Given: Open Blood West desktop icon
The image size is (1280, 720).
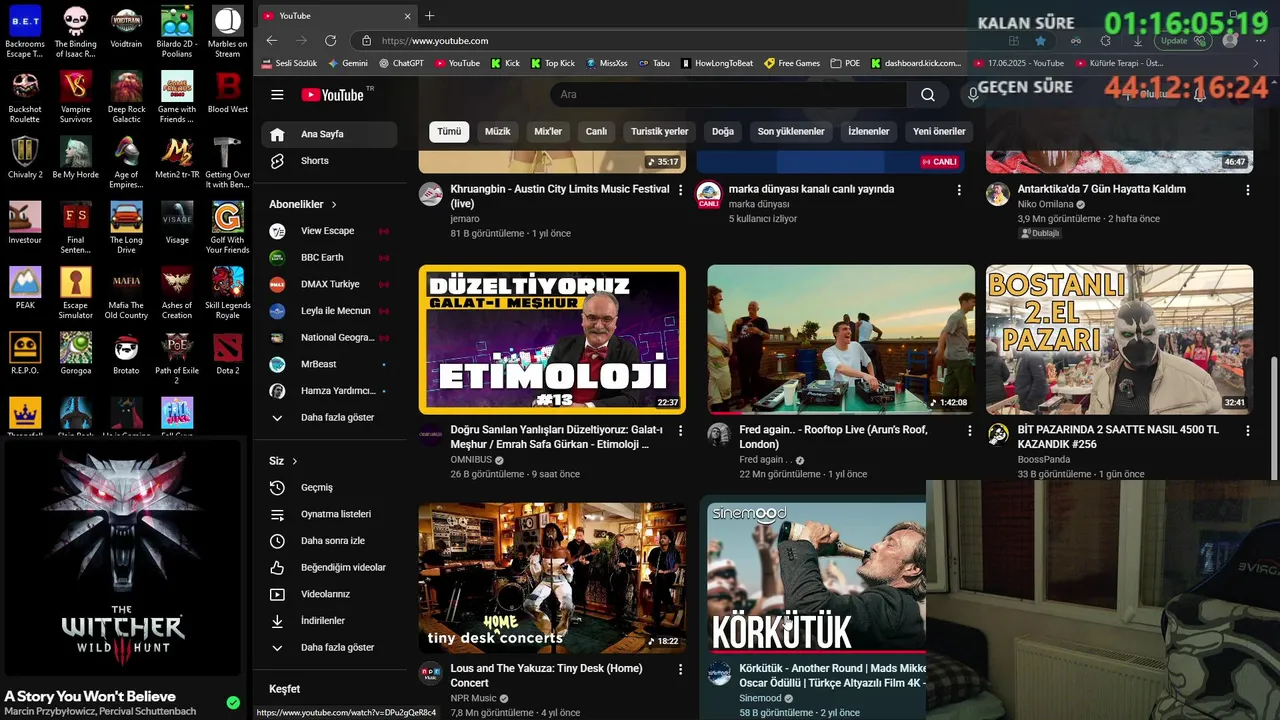Looking at the screenshot, I should tap(228, 92).
